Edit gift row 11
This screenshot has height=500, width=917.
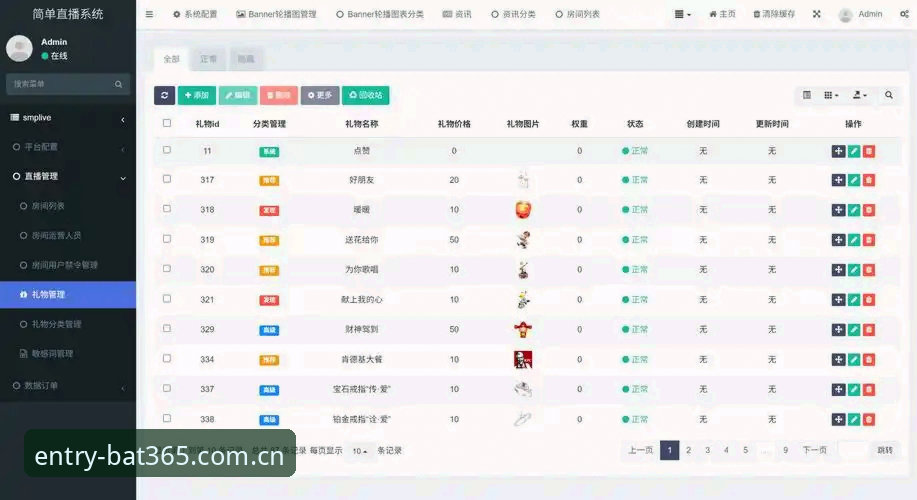click(854, 151)
